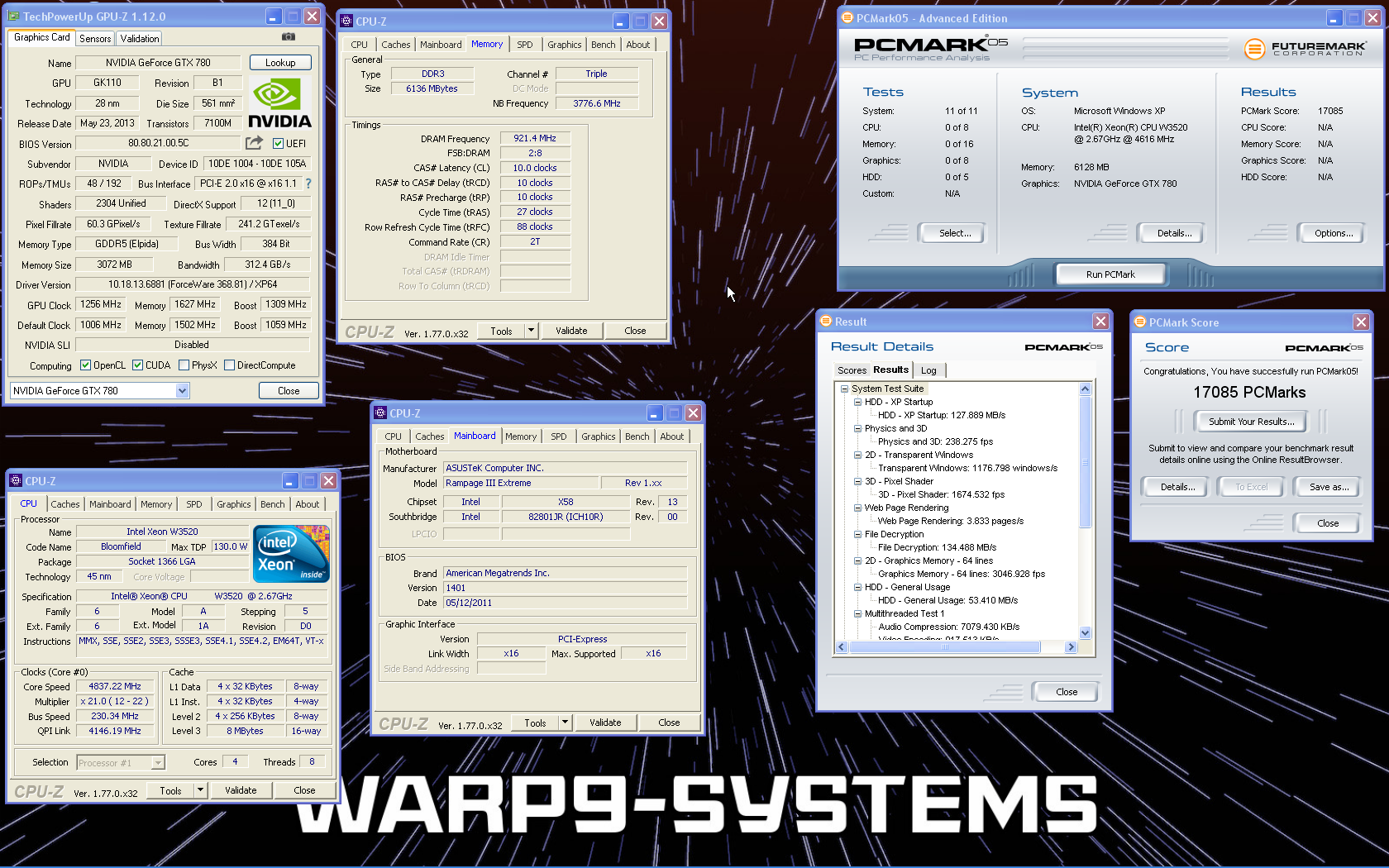Click the PCMark Score window title icon
Viewport: 1389px width, 868px height.
pyautogui.click(x=1140, y=322)
